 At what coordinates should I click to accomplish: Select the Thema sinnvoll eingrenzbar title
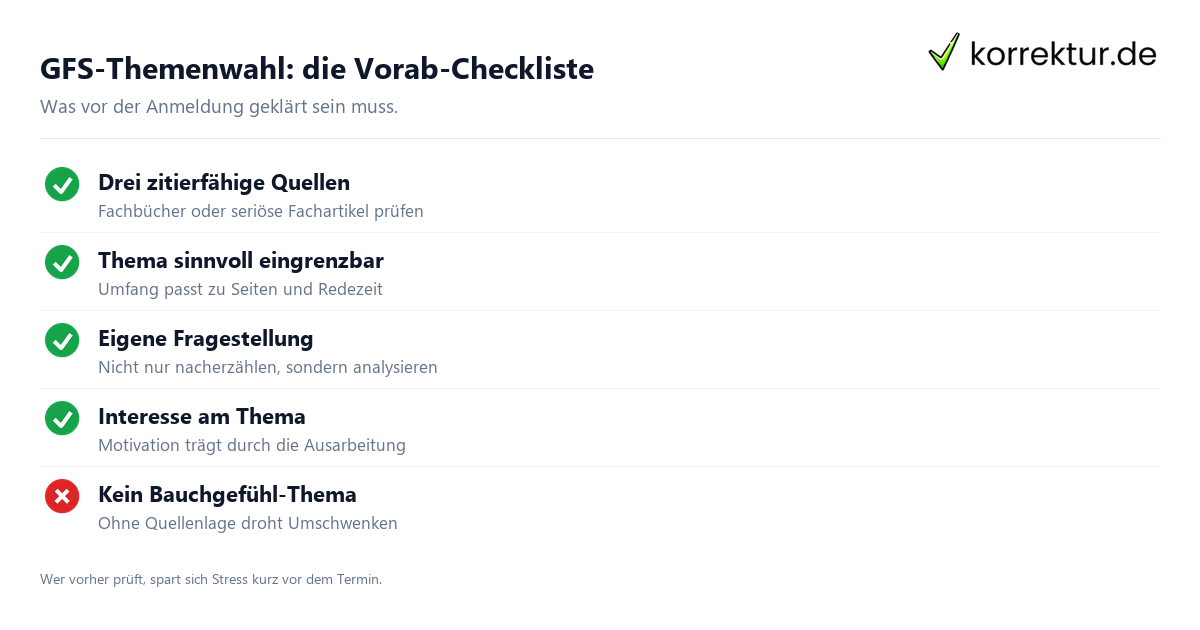[241, 261]
